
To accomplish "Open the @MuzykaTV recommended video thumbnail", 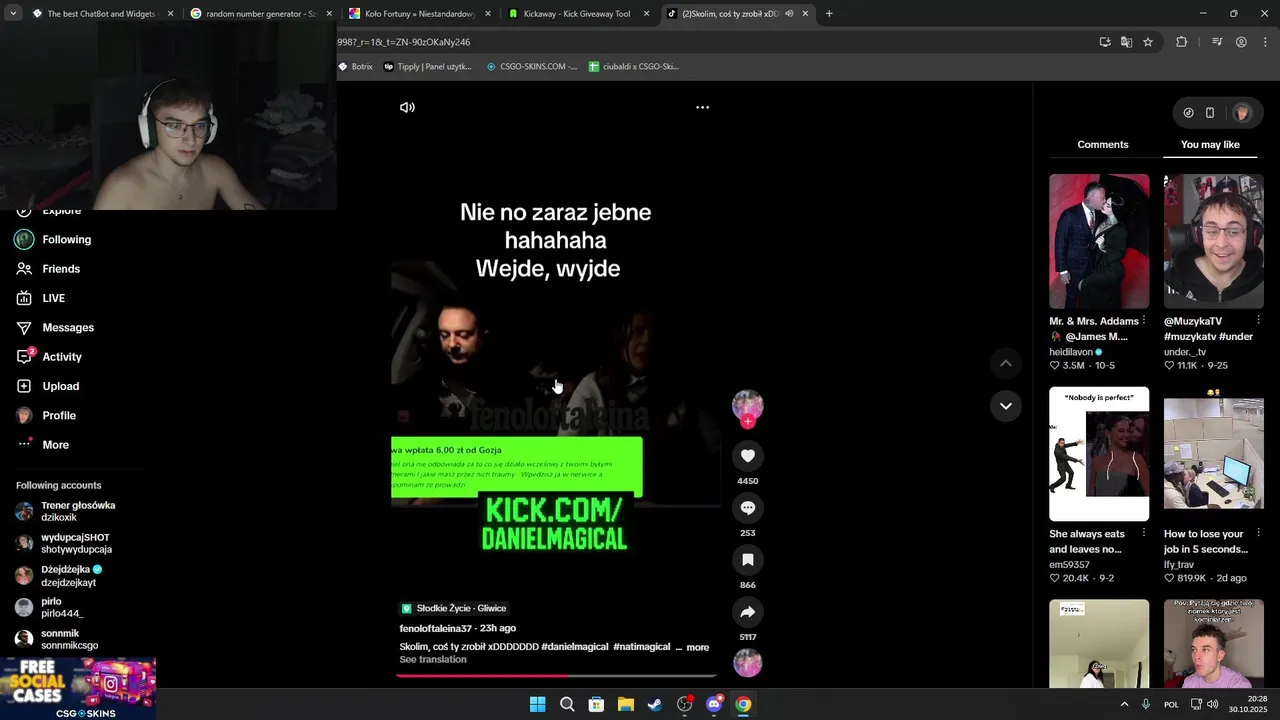I will 1213,241.
